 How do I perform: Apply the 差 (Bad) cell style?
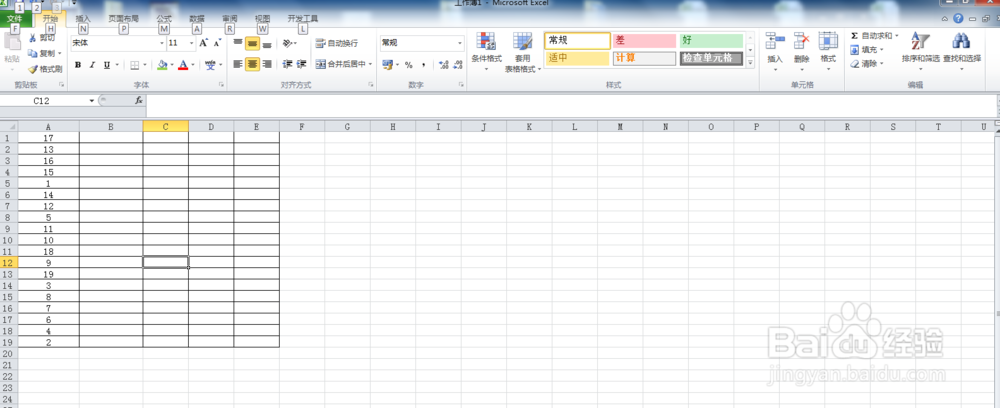(644, 40)
